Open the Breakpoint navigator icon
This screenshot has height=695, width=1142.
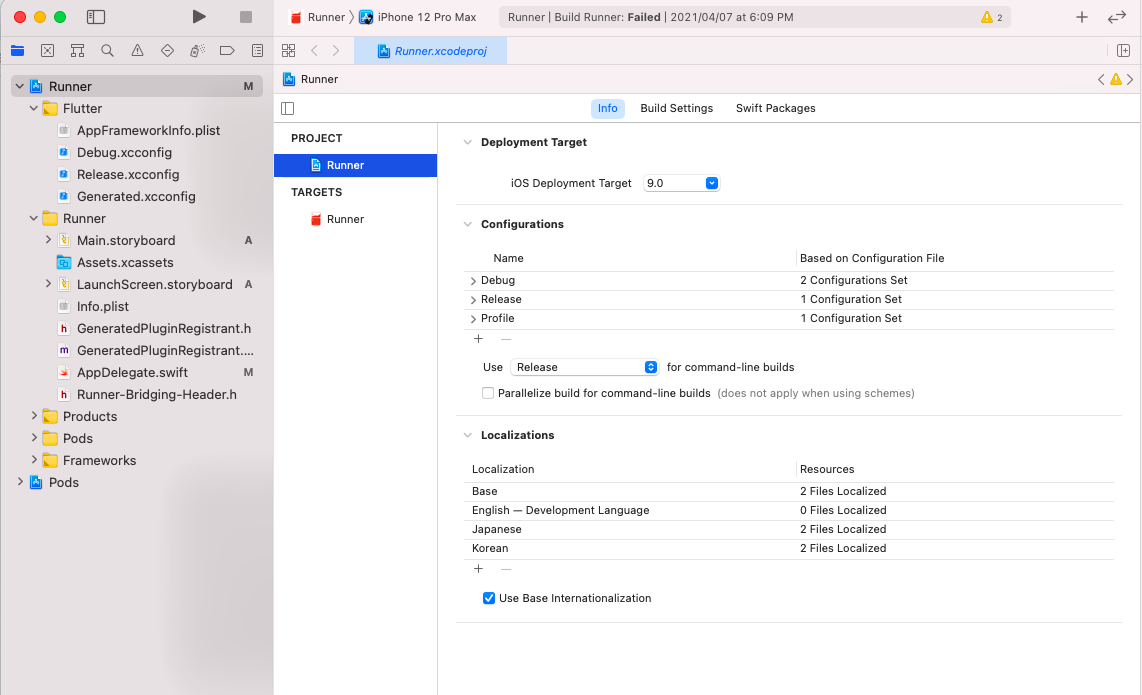227,50
